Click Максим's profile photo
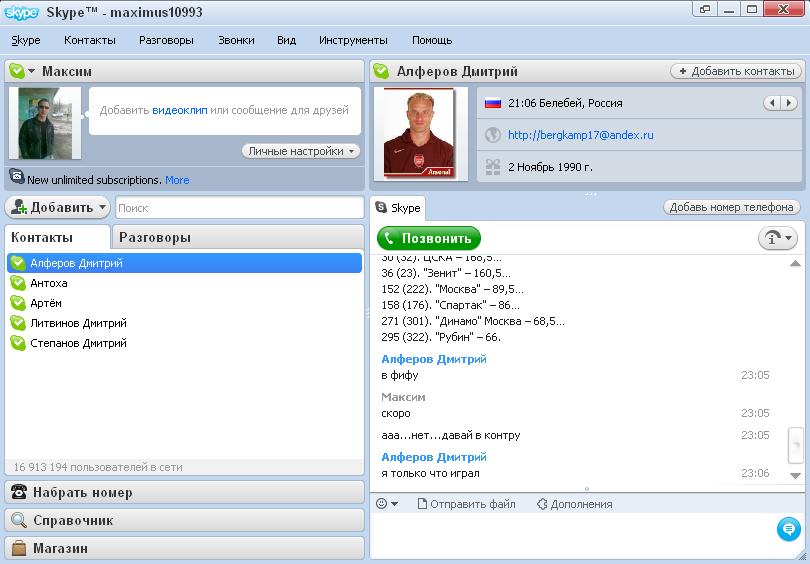This screenshot has width=810, height=564. pos(45,123)
